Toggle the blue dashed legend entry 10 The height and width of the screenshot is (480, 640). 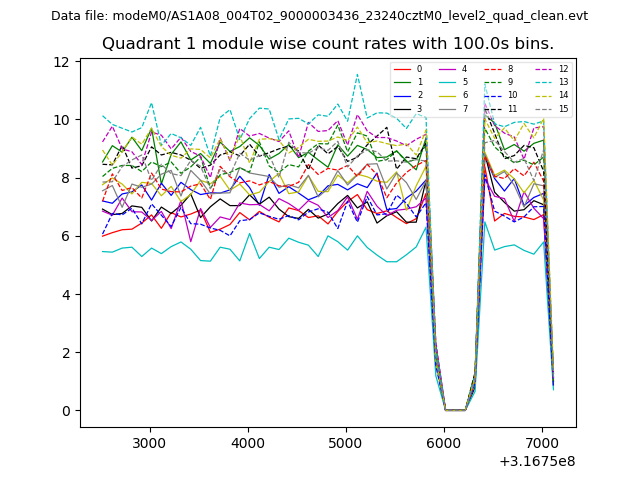click(492, 95)
